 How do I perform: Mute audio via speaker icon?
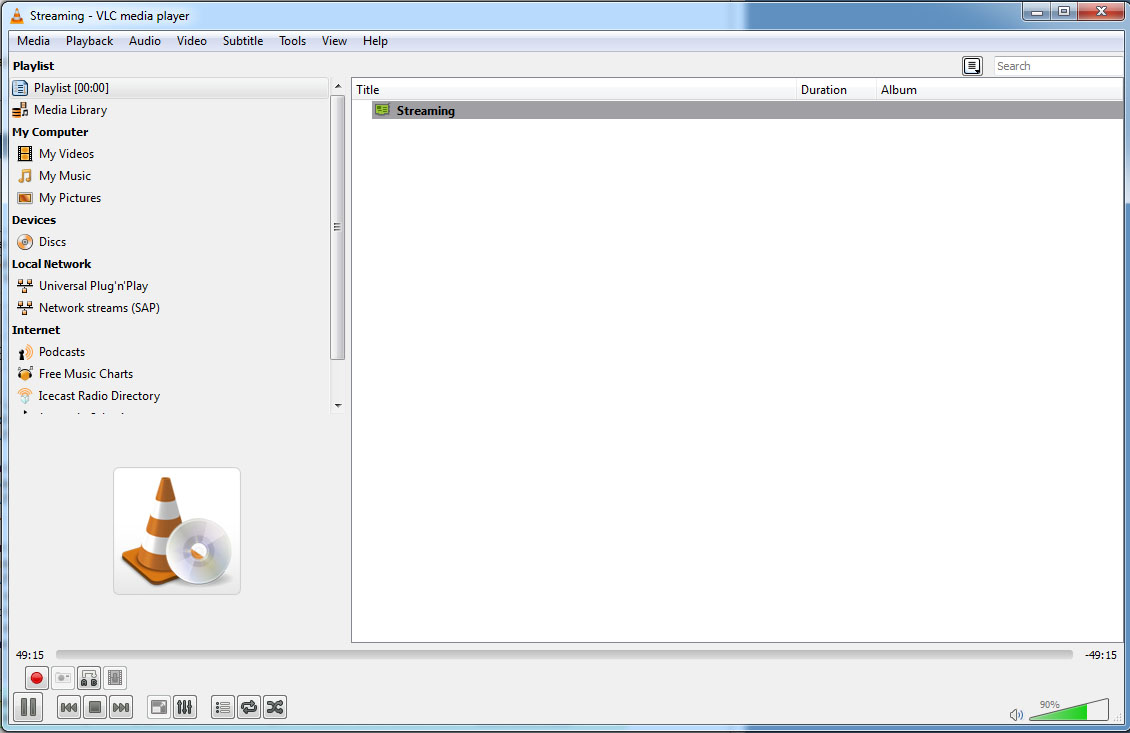pos(1016,714)
